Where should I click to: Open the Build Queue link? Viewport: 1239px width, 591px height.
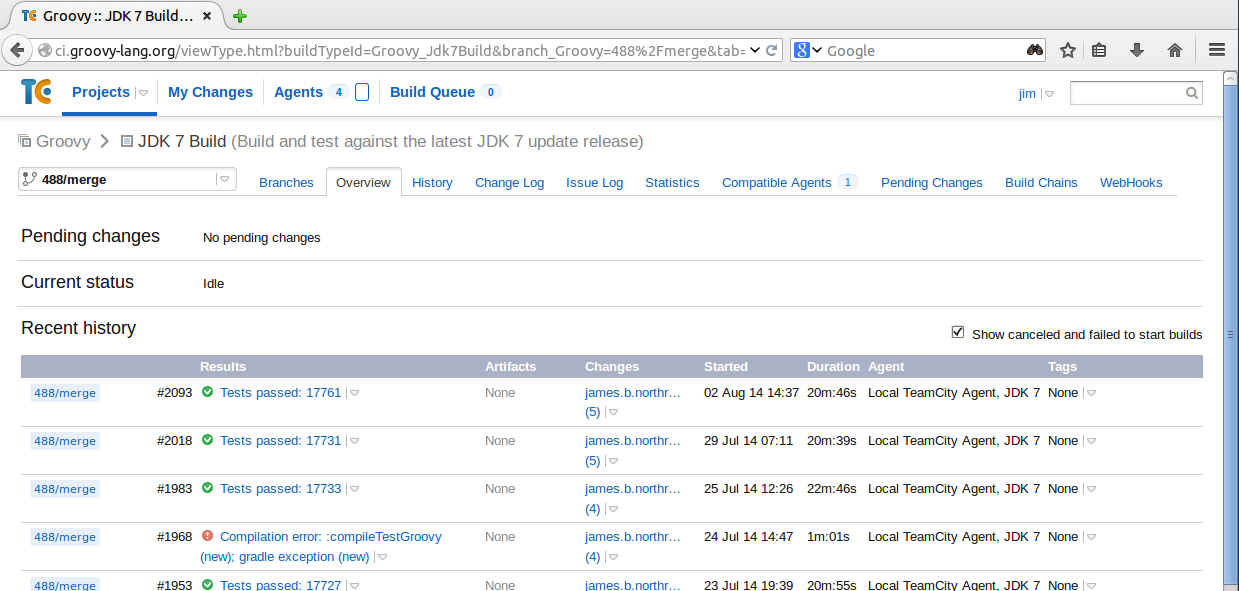(432, 92)
